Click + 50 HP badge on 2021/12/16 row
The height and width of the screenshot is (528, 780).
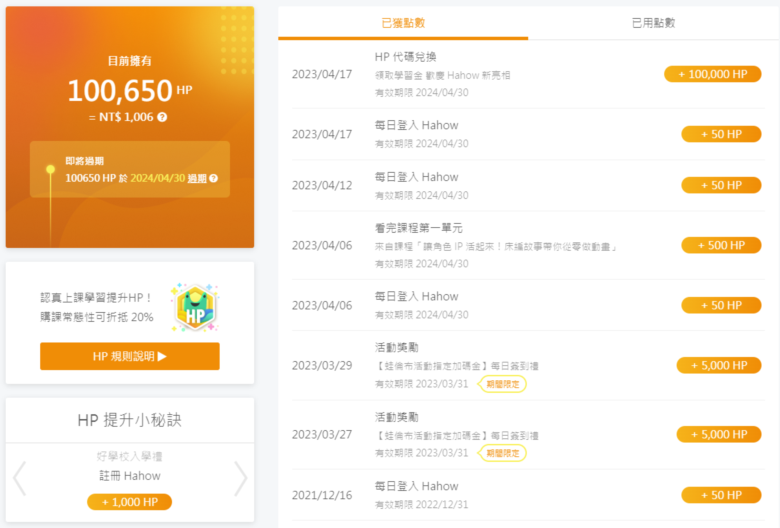tap(721, 495)
